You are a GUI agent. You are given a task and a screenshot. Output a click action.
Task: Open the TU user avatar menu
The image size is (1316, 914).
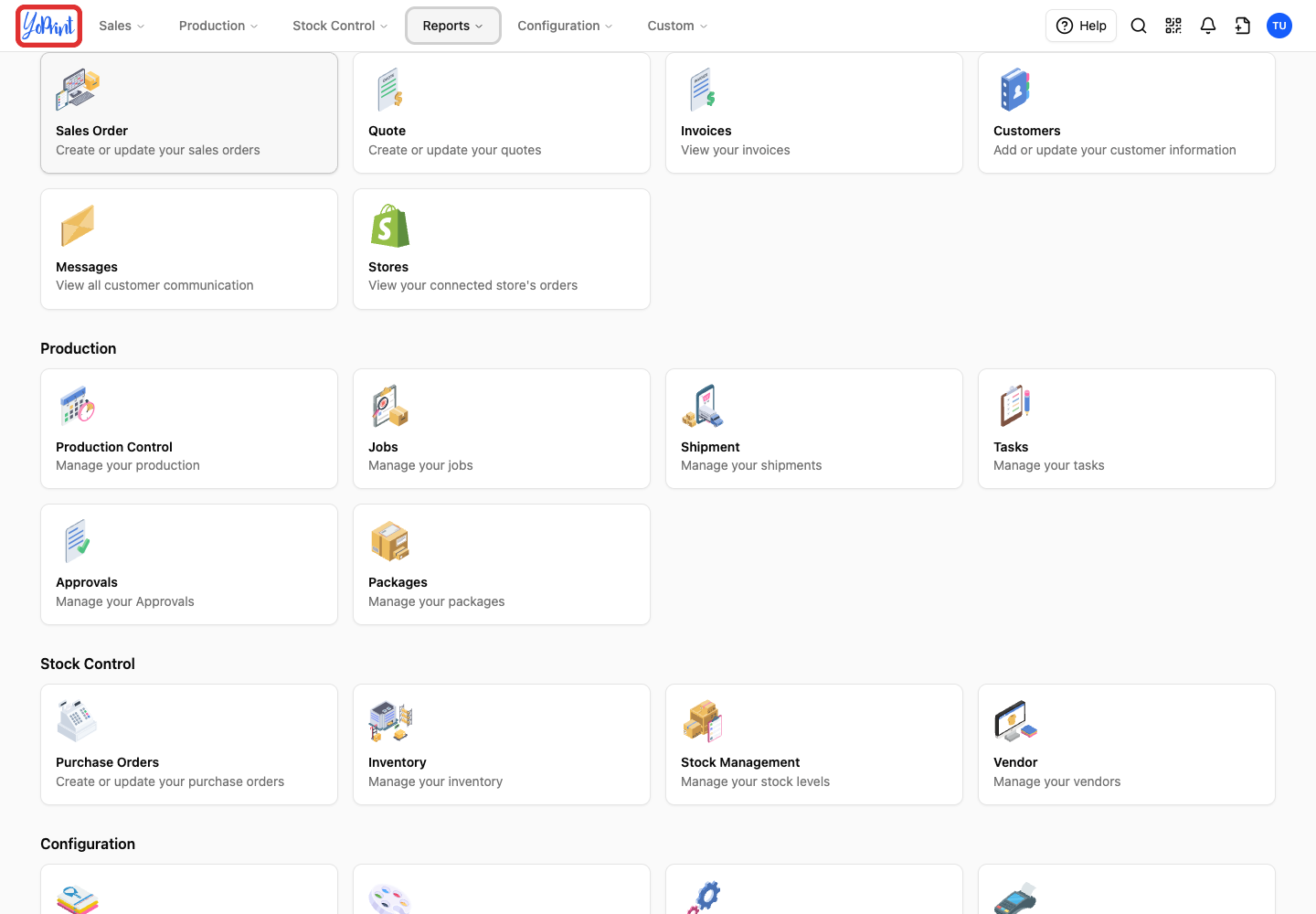[x=1279, y=26]
